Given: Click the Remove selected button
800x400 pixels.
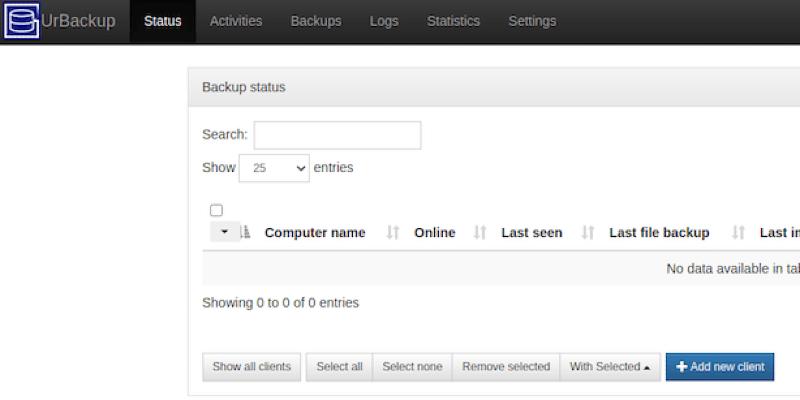Looking at the screenshot, I should tap(506, 367).
